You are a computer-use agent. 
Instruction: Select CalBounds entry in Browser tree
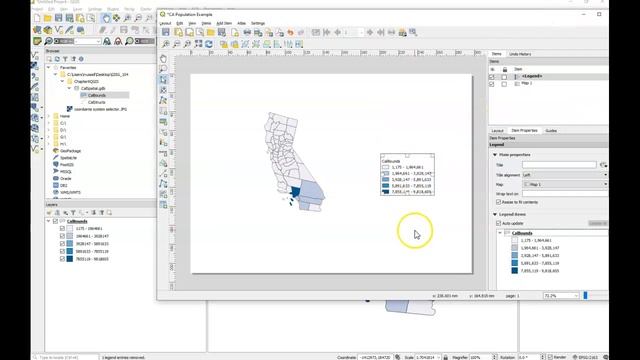[97, 95]
